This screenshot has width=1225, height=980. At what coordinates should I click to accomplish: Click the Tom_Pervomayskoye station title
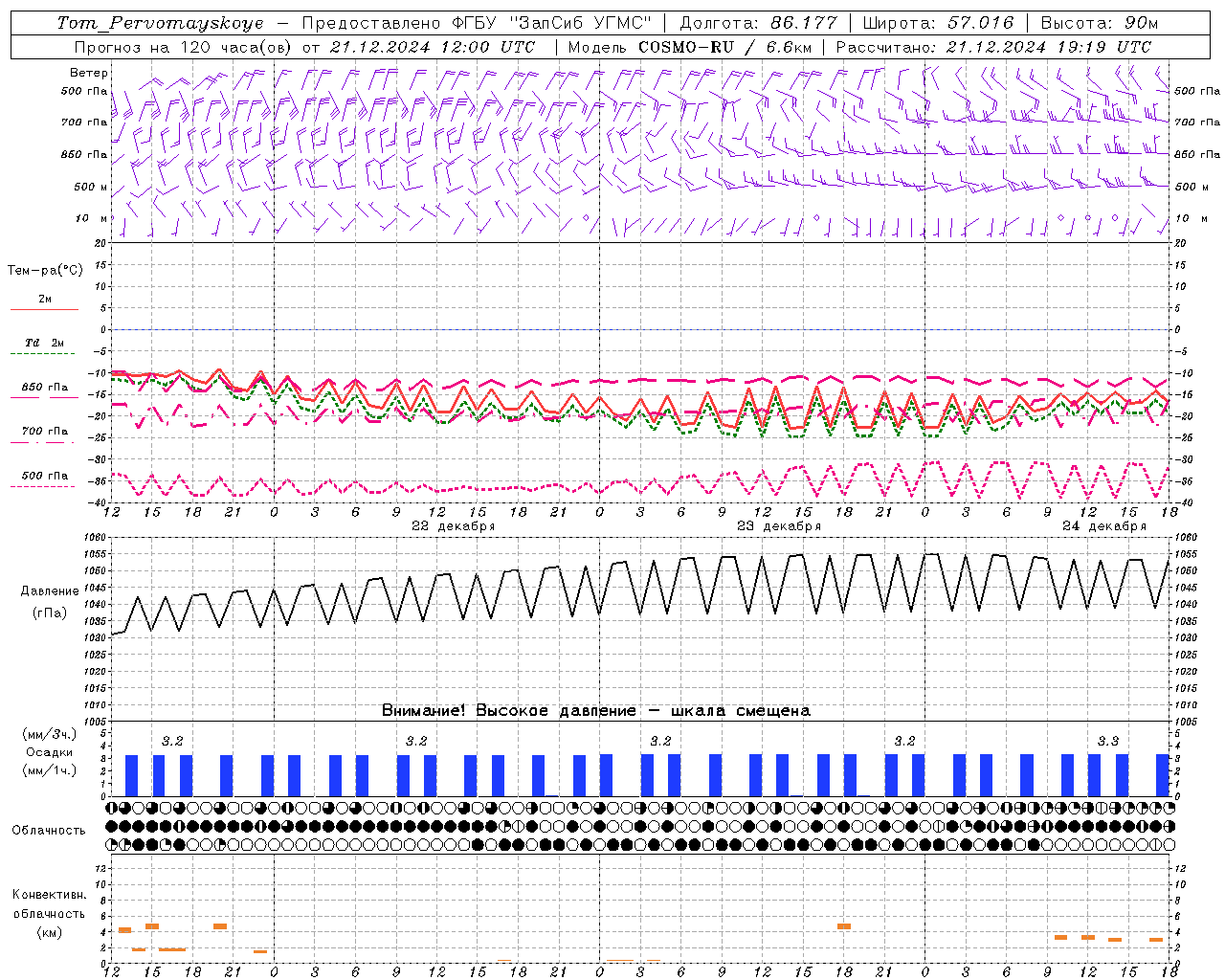[160, 23]
